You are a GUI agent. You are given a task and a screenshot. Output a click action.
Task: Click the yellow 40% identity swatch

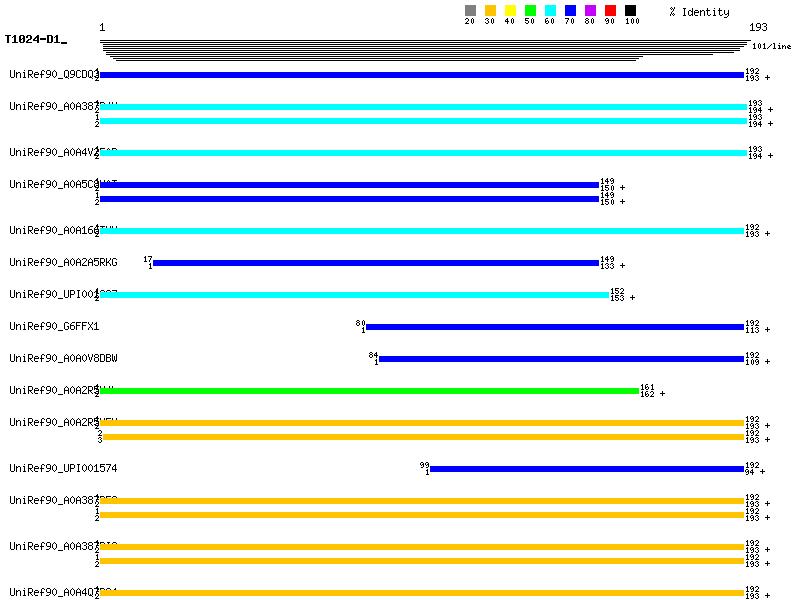coord(510,11)
